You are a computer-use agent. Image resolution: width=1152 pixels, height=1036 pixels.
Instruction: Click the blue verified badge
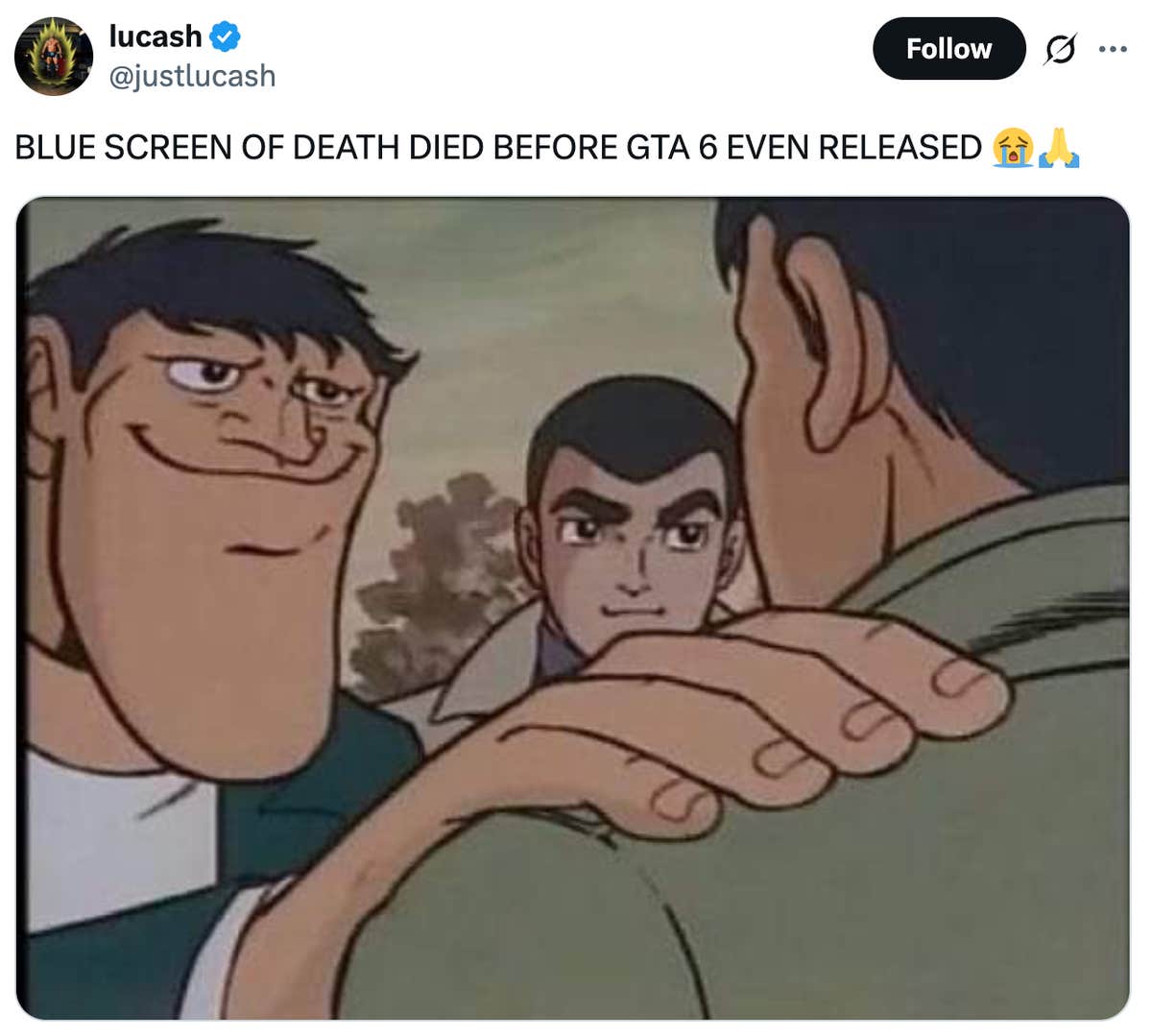[225, 37]
